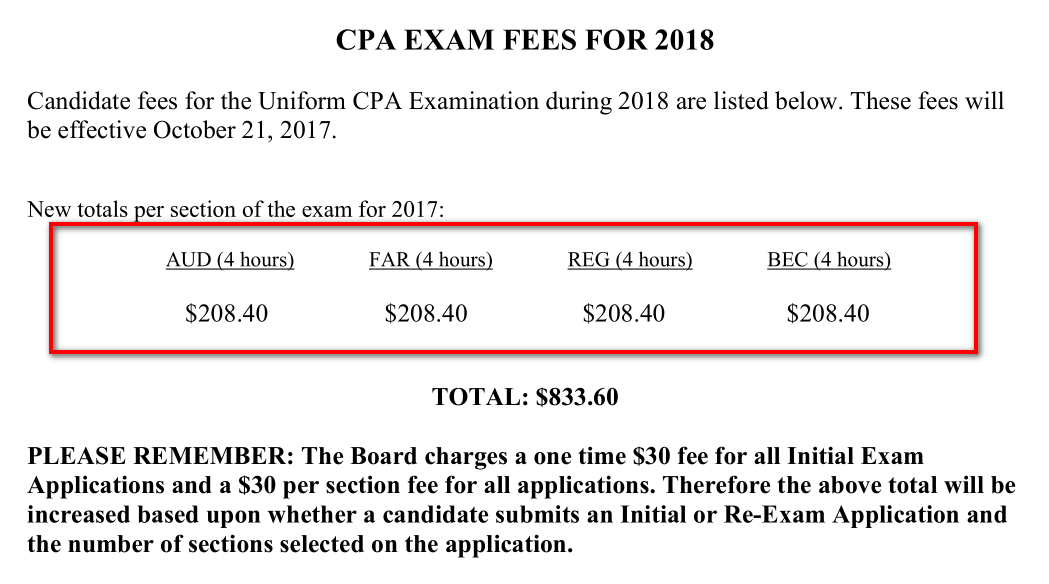Click the TOTAL: $833.60 line

point(525,397)
